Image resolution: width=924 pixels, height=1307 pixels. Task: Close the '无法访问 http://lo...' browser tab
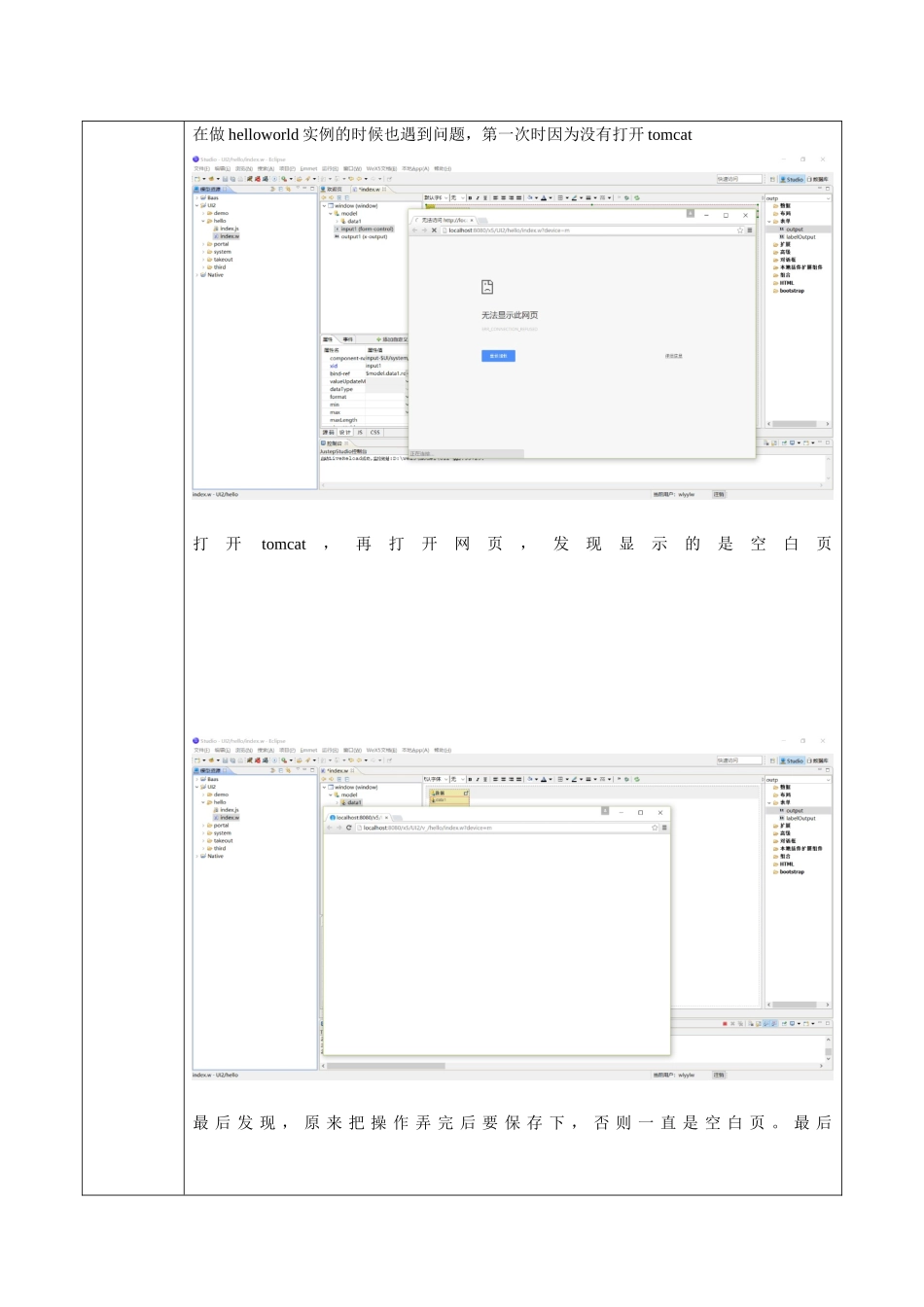click(x=472, y=220)
